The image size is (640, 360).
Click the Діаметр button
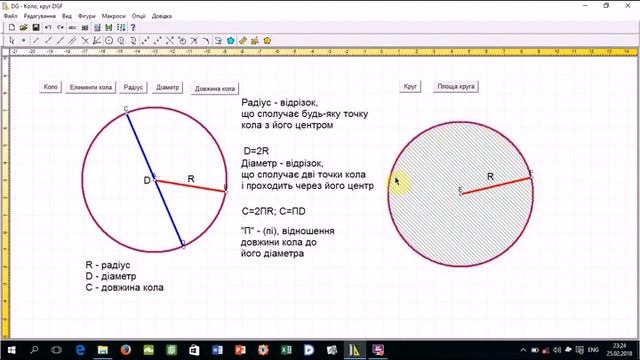[167, 87]
